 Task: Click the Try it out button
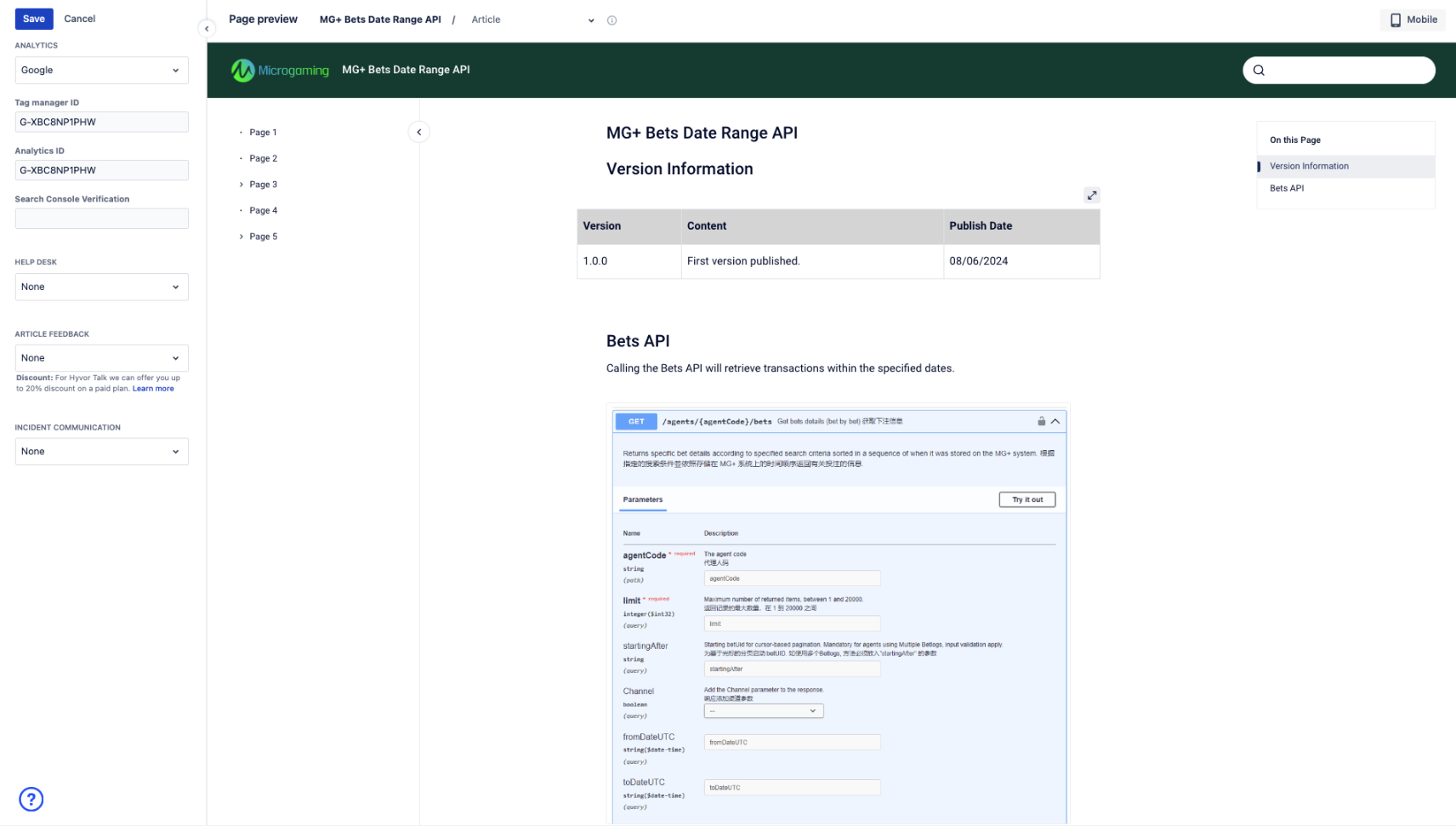click(x=1027, y=500)
